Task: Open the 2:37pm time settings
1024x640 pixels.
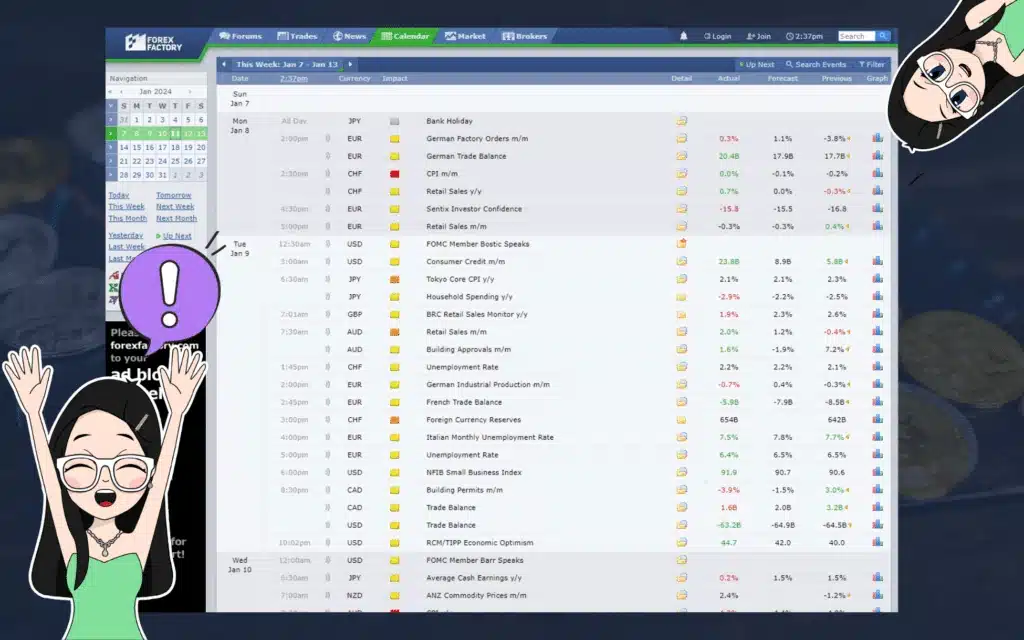Action: pos(805,37)
